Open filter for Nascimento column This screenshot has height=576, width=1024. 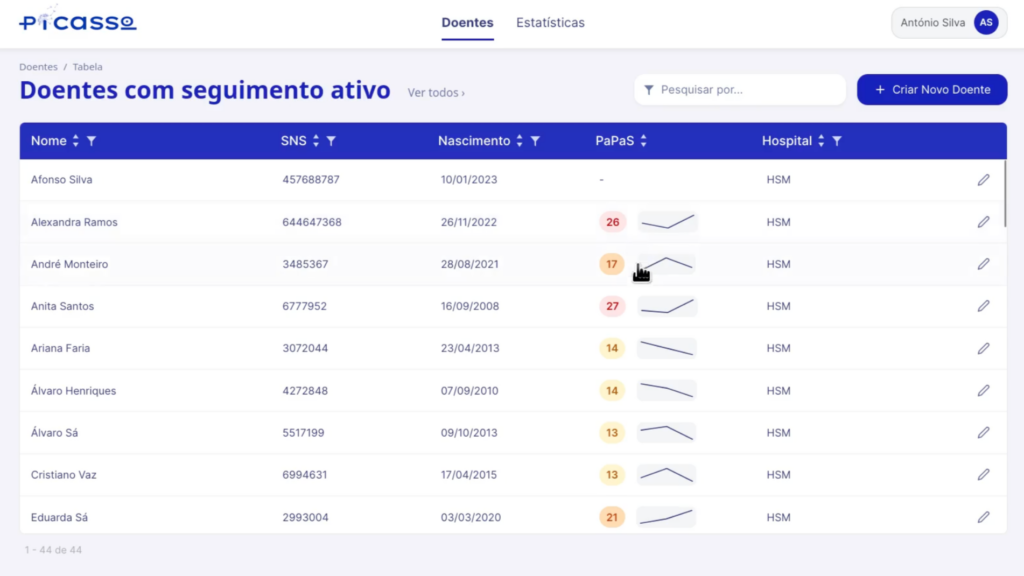click(535, 141)
